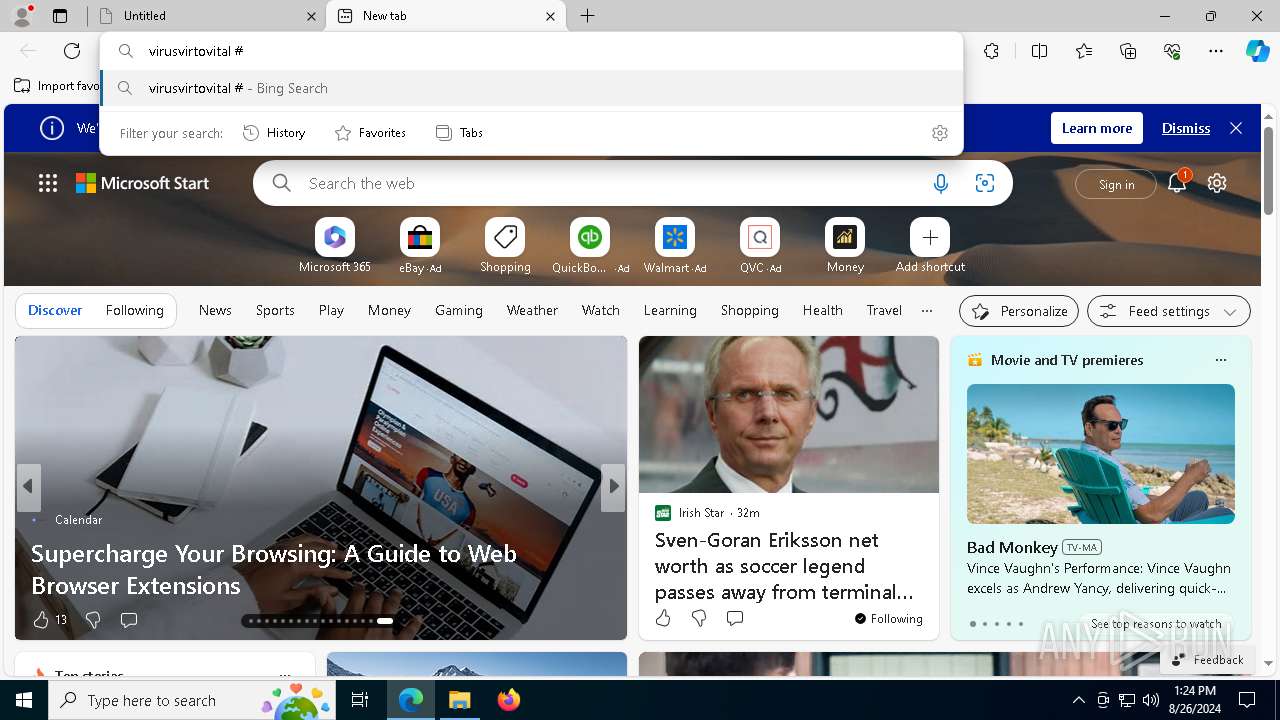Open Shopping shortcut tile

(505, 246)
